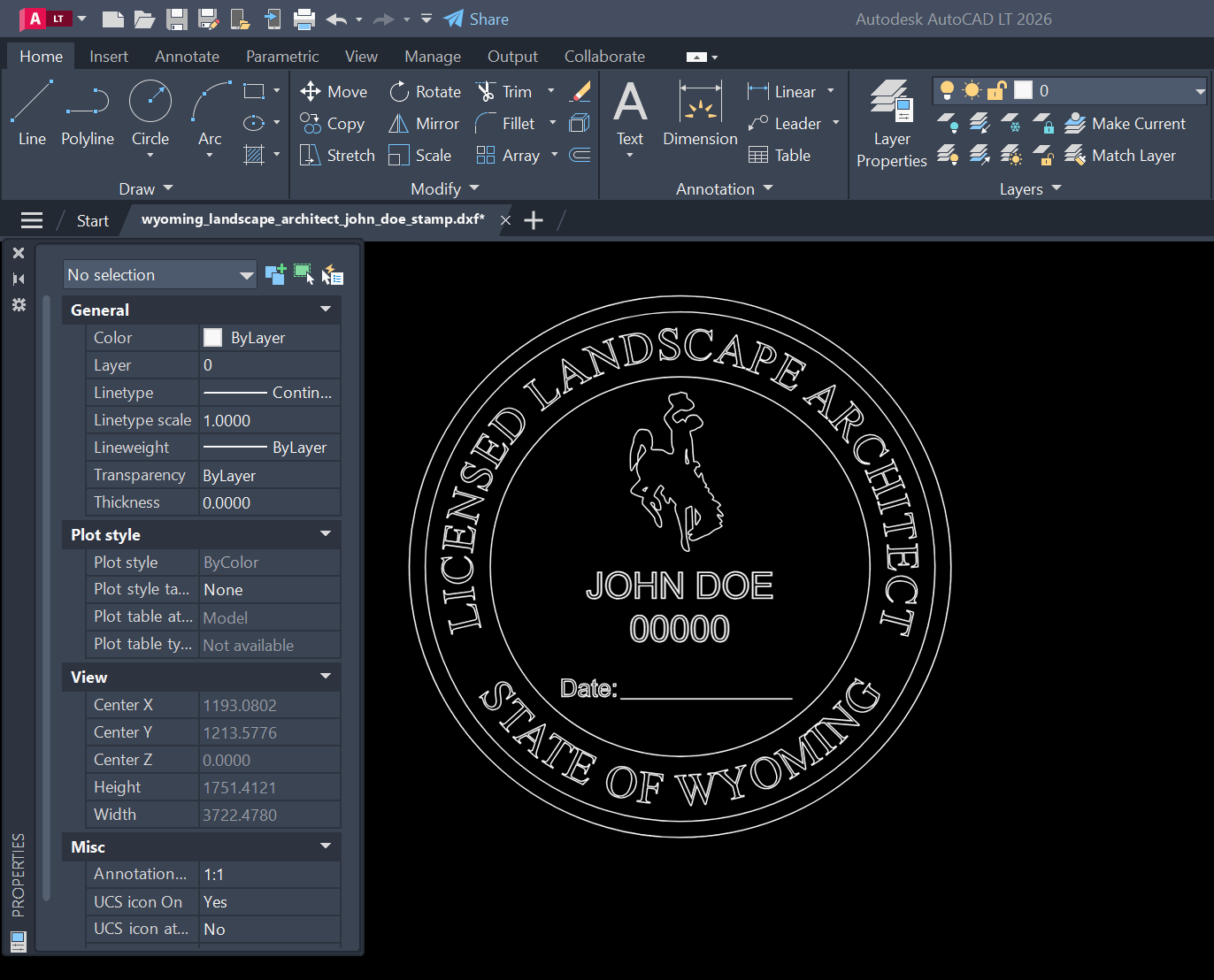
Task: Click layer 0 color swatch in ribbon
Action: pyautogui.click(x=1023, y=90)
